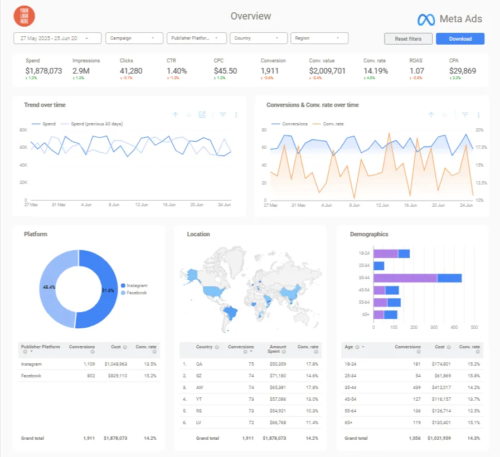
Task: Expand the Publisher Platform filter dropdown
Action: pos(197,38)
